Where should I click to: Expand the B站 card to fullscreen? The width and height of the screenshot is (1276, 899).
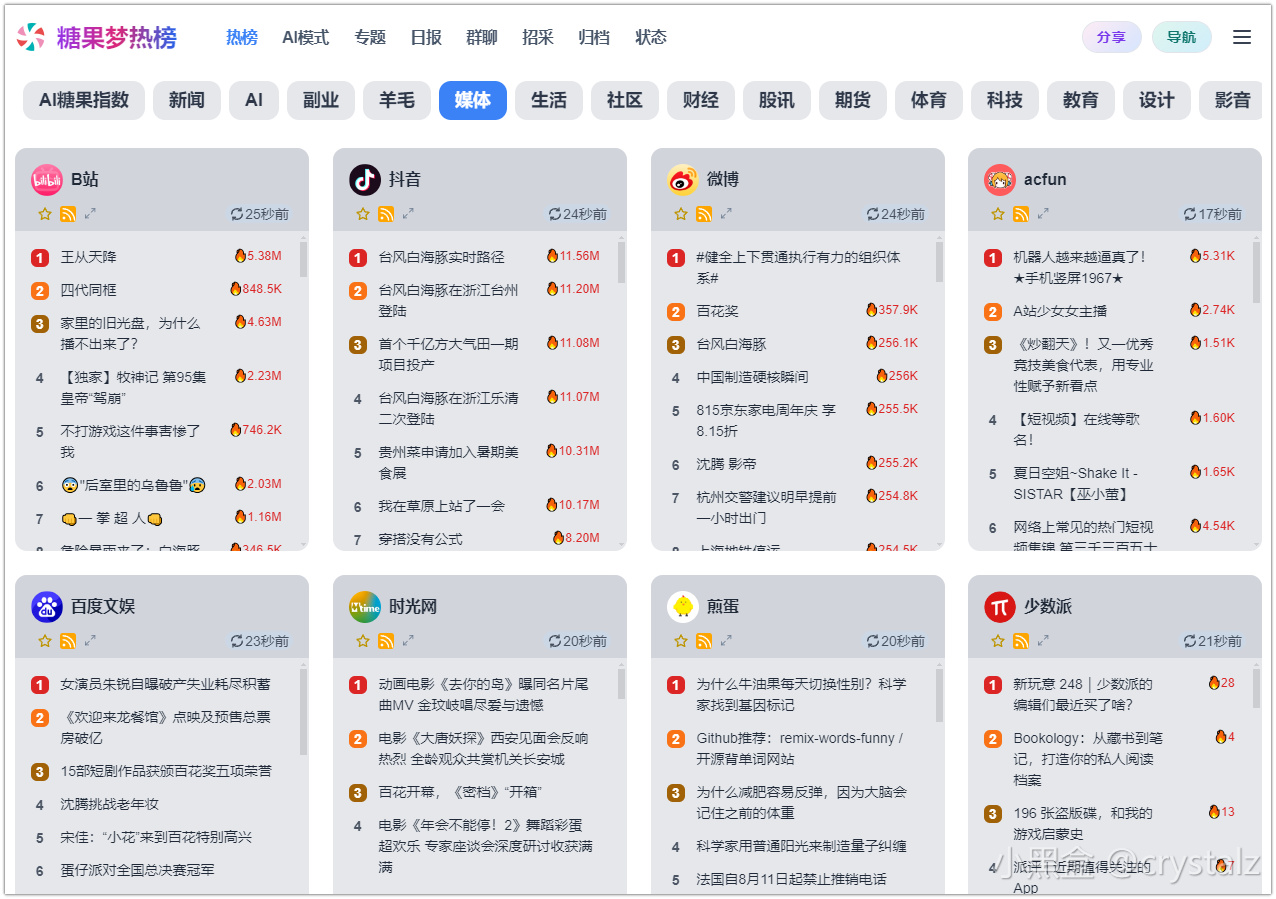click(90, 214)
